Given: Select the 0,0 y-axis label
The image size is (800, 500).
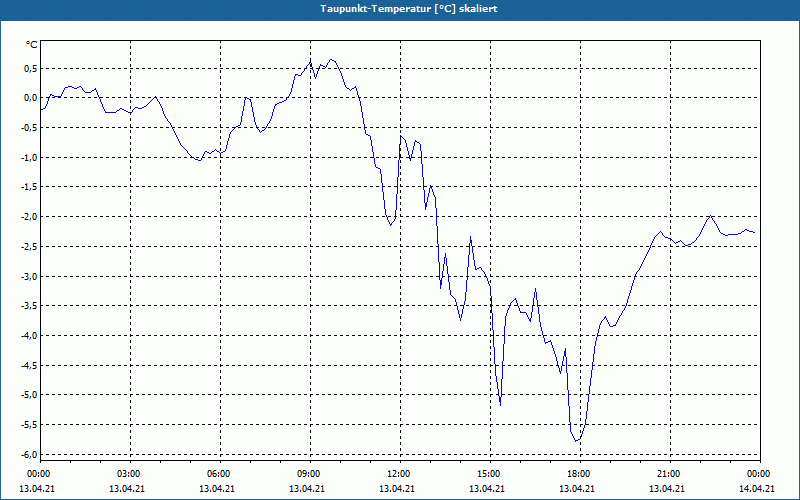Looking at the screenshot, I should [x=30, y=98].
